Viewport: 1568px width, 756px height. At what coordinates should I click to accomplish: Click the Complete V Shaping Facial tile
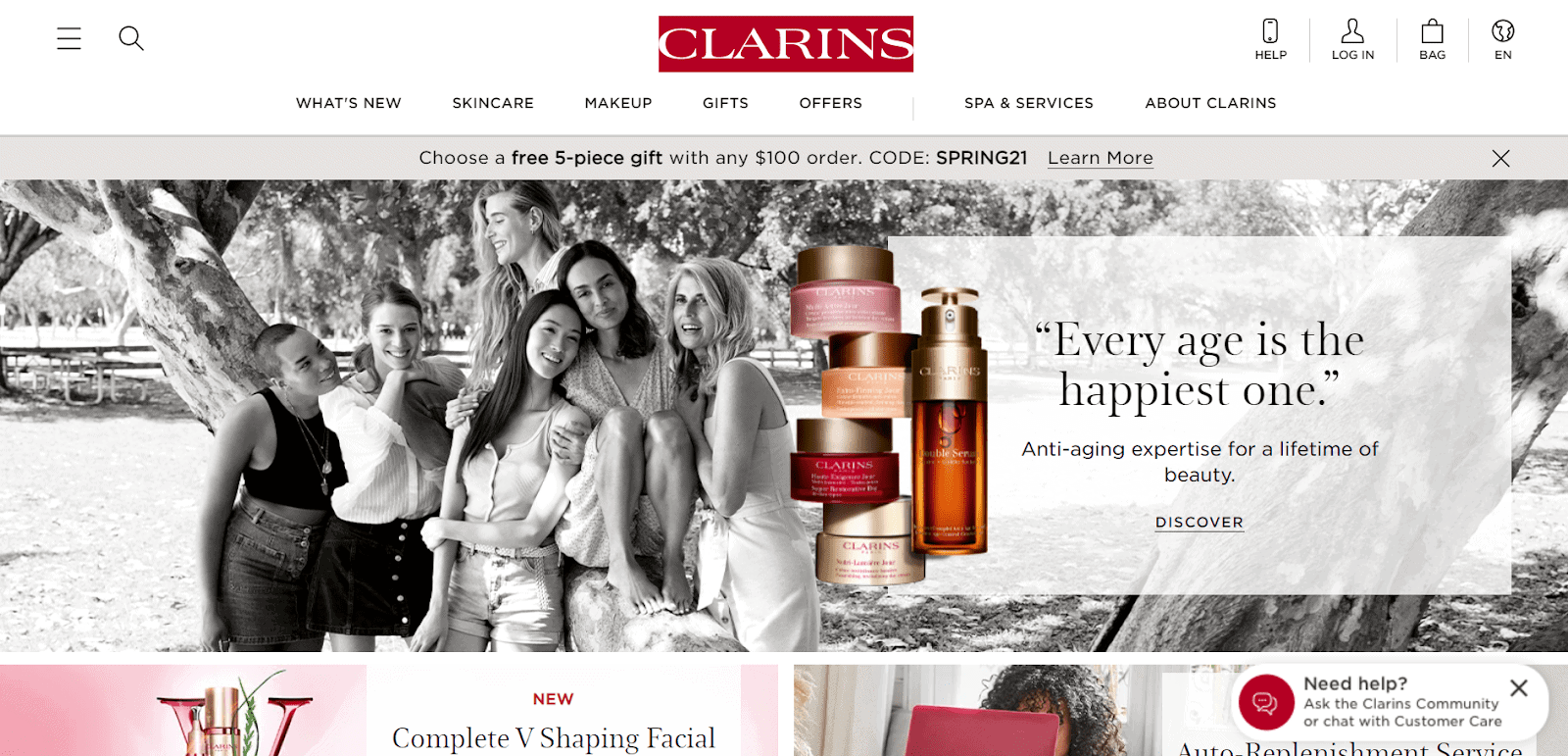[389, 710]
